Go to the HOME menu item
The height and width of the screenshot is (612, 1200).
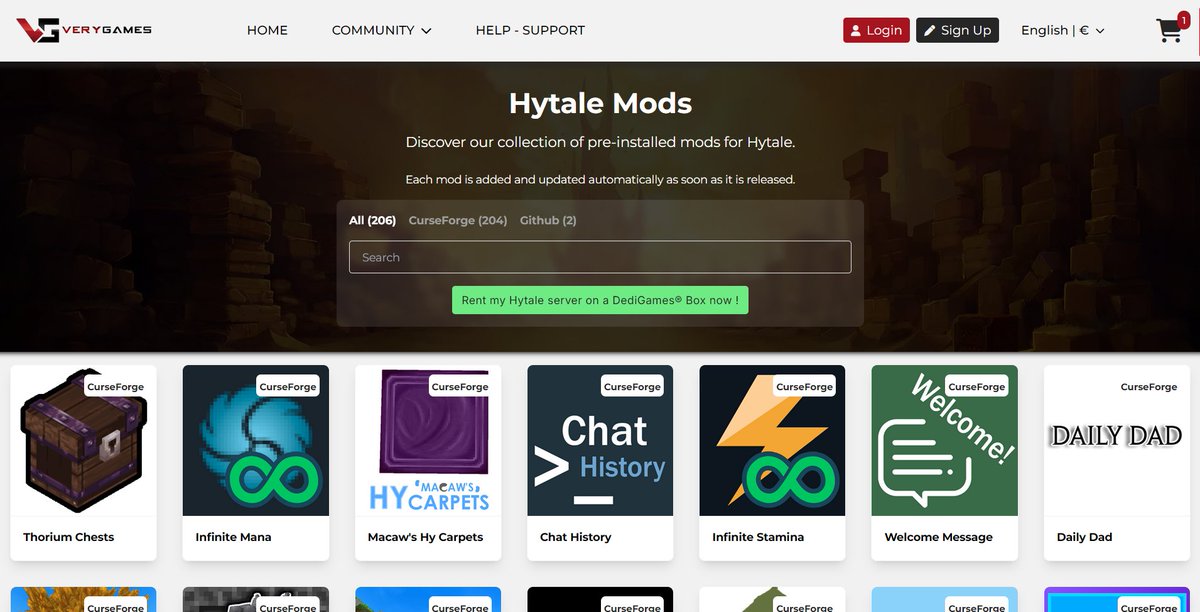[x=267, y=30]
